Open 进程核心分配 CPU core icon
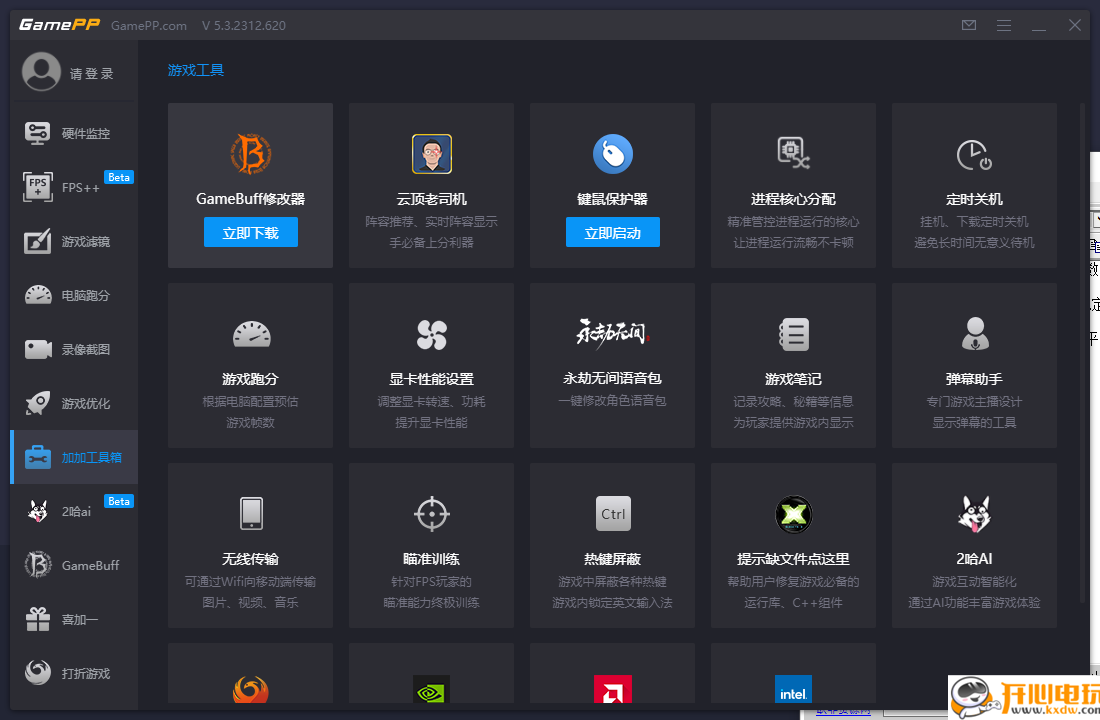 coord(793,154)
